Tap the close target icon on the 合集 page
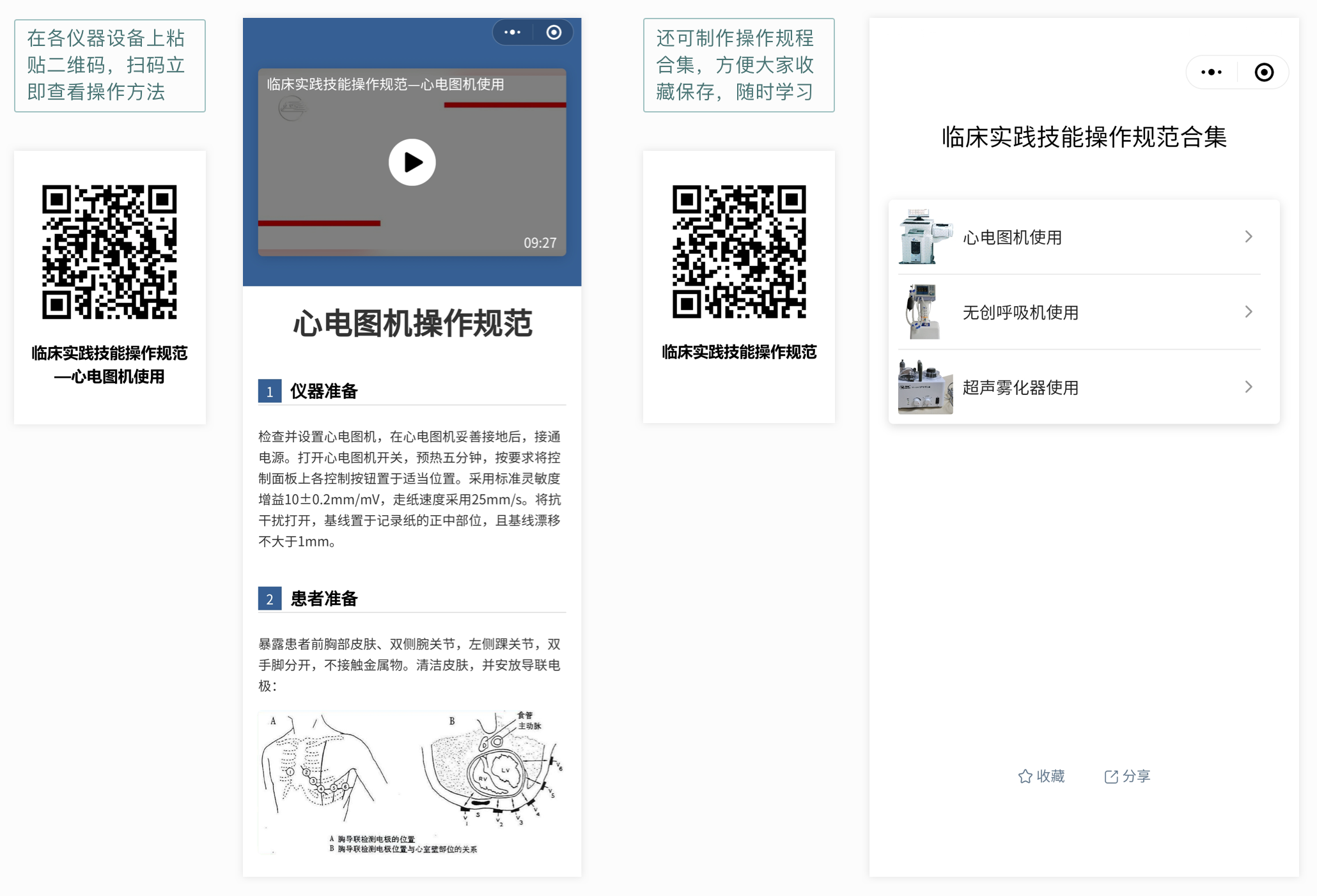The height and width of the screenshot is (896, 1317). [1263, 72]
